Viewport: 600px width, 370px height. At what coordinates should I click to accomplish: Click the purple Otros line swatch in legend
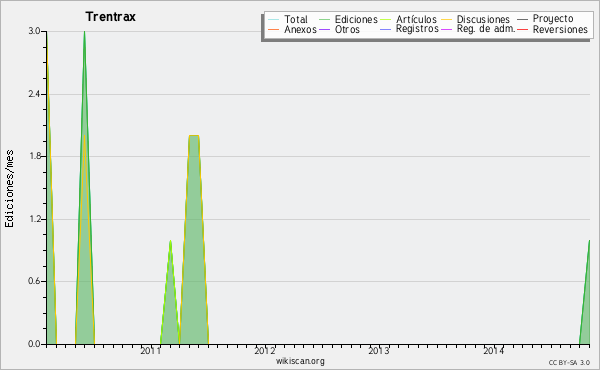(x=324, y=29)
